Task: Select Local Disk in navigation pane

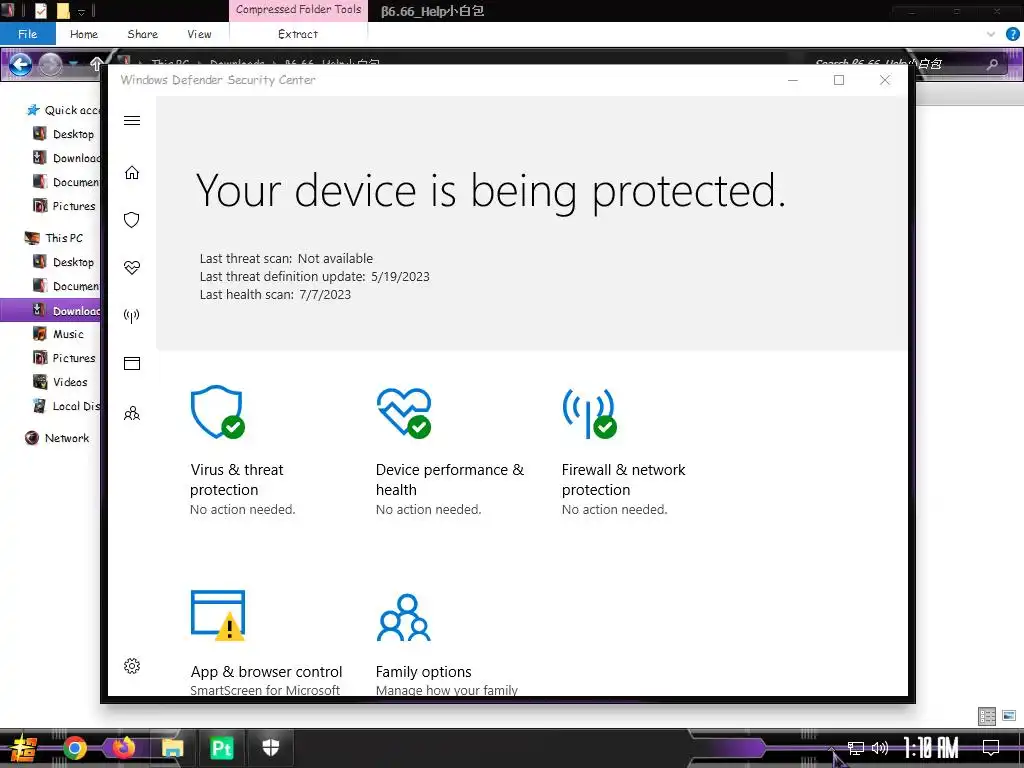Action: 67,406
